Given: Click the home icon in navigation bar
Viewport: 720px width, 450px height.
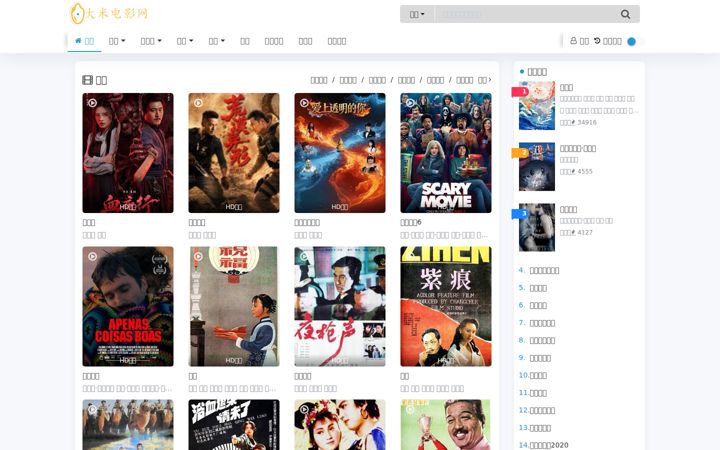Looking at the screenshot, I should [78, 41].
